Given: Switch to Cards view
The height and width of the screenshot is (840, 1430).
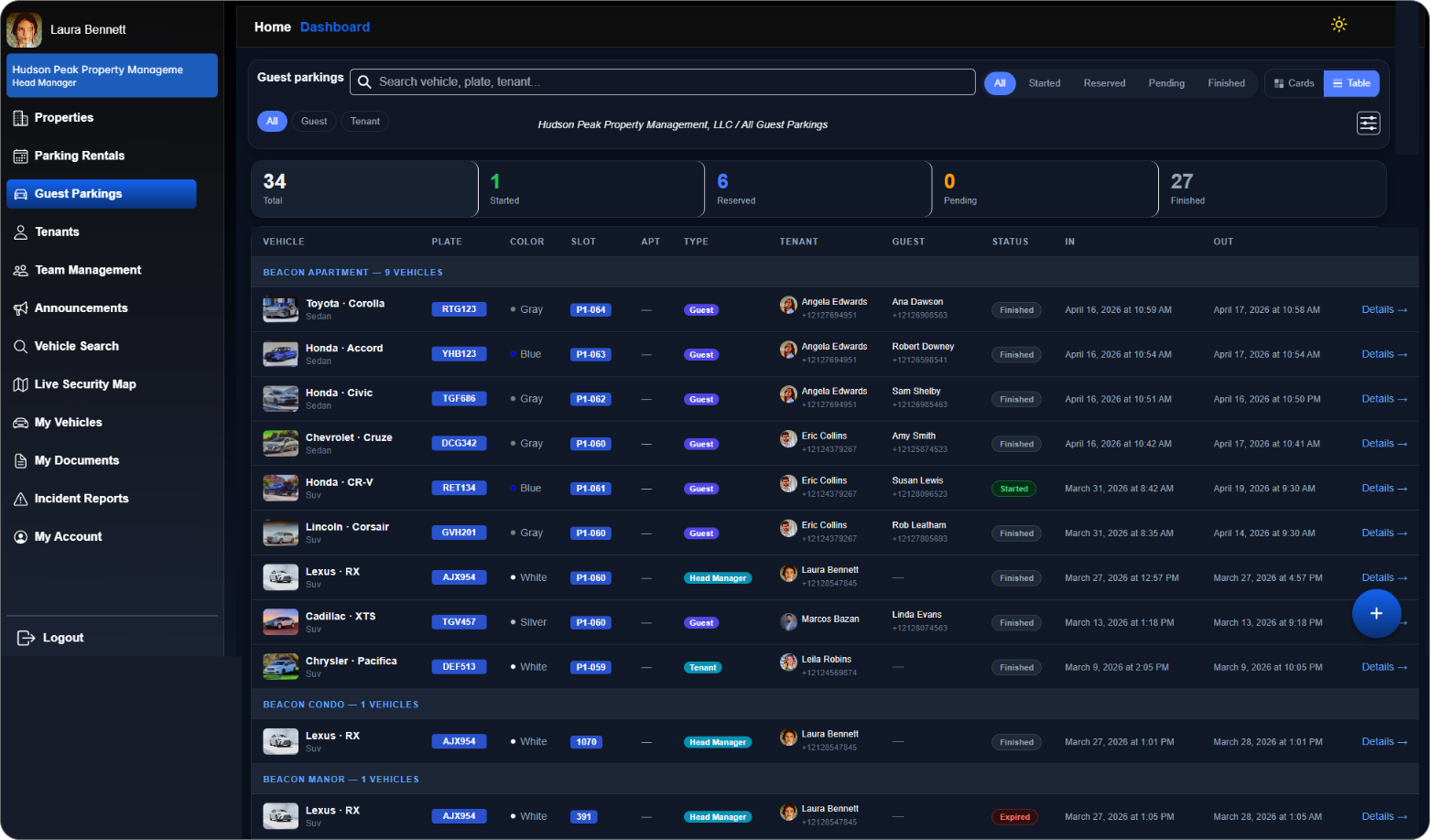Looking at the screenshot, I should coord(1294,83).
